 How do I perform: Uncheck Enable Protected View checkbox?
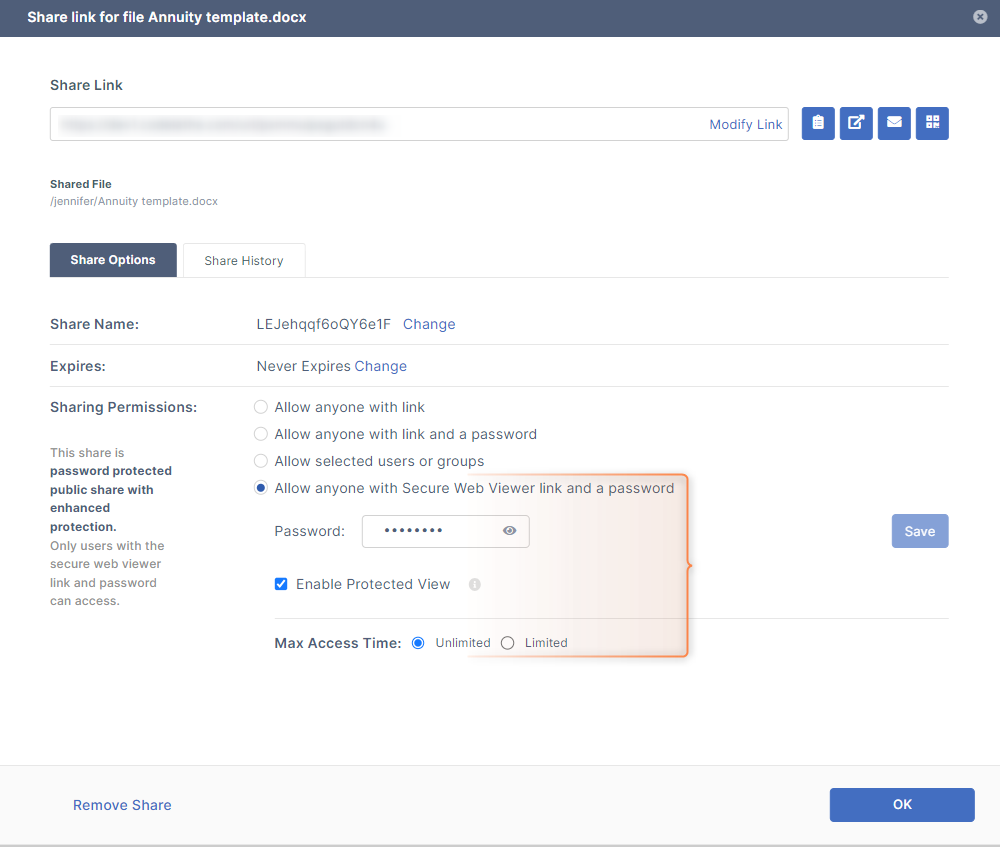281,584
